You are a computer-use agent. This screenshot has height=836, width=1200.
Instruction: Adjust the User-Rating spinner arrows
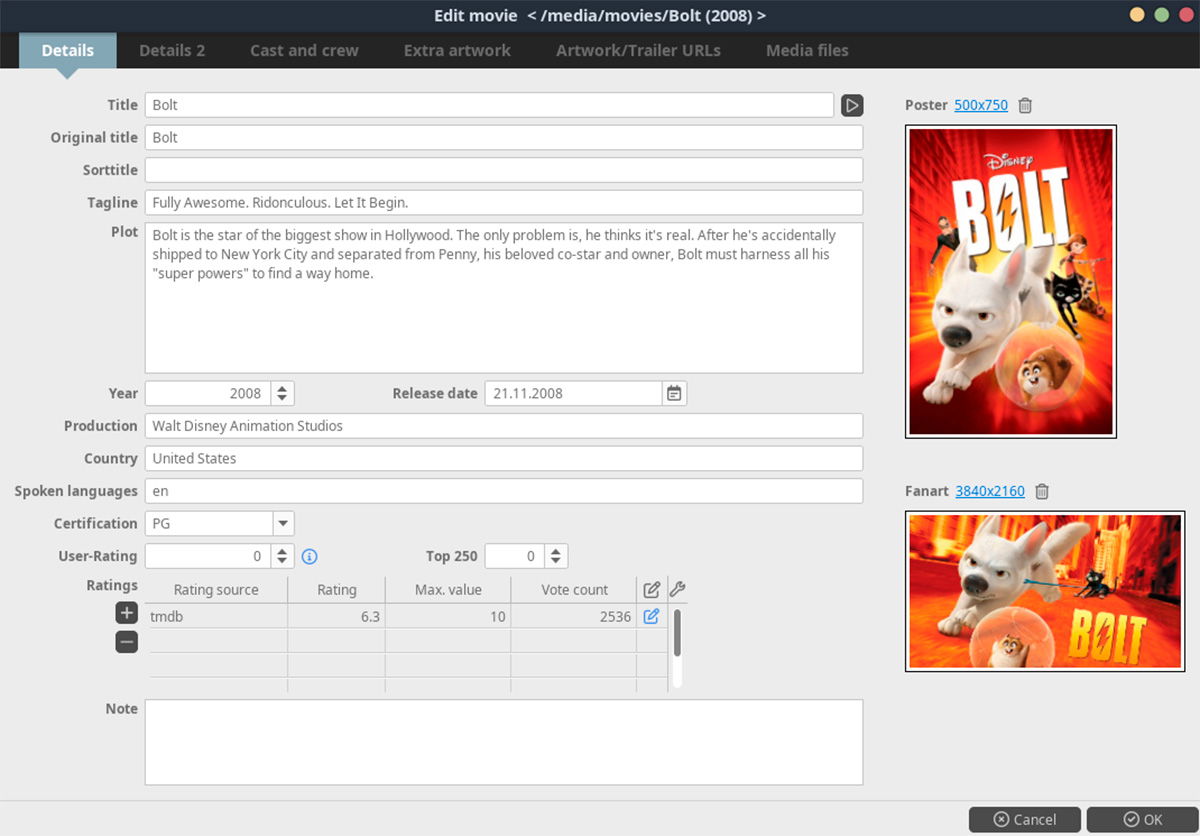coord(283,556)
